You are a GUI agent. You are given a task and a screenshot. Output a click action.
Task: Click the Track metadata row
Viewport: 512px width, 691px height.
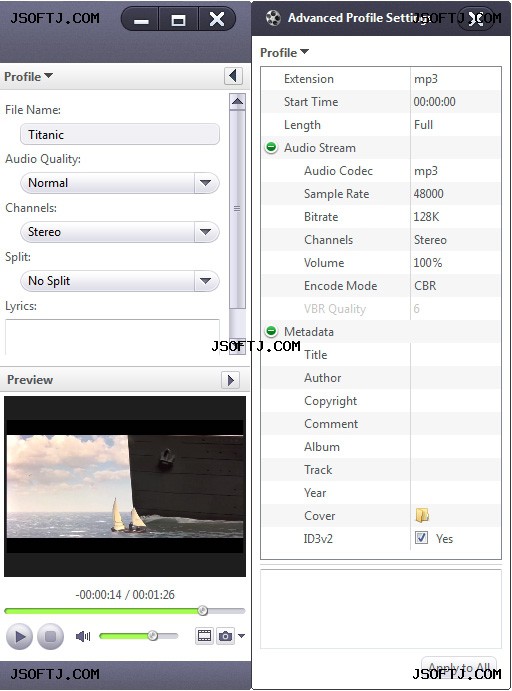click(381, 470)
